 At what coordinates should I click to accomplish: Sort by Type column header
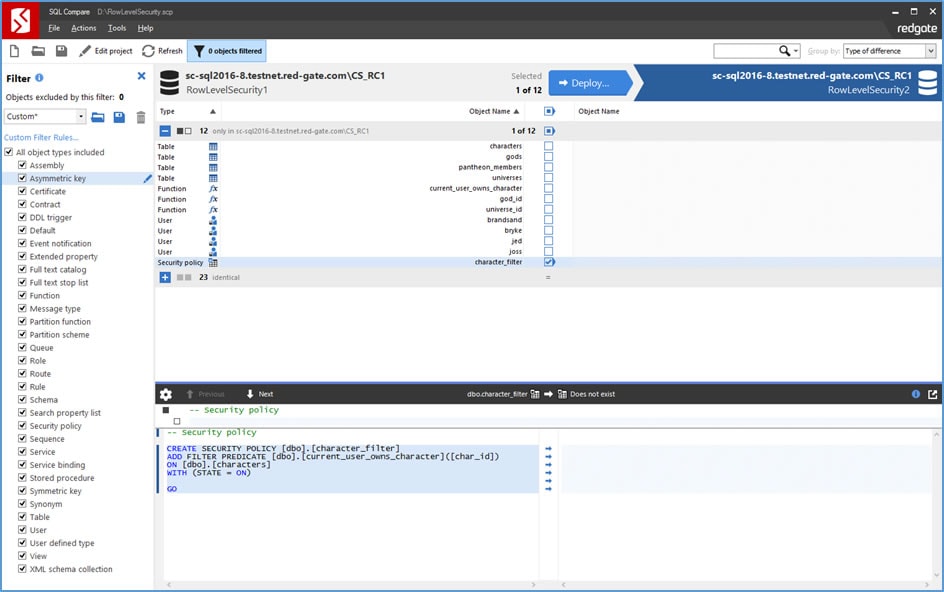click(187, 111)
